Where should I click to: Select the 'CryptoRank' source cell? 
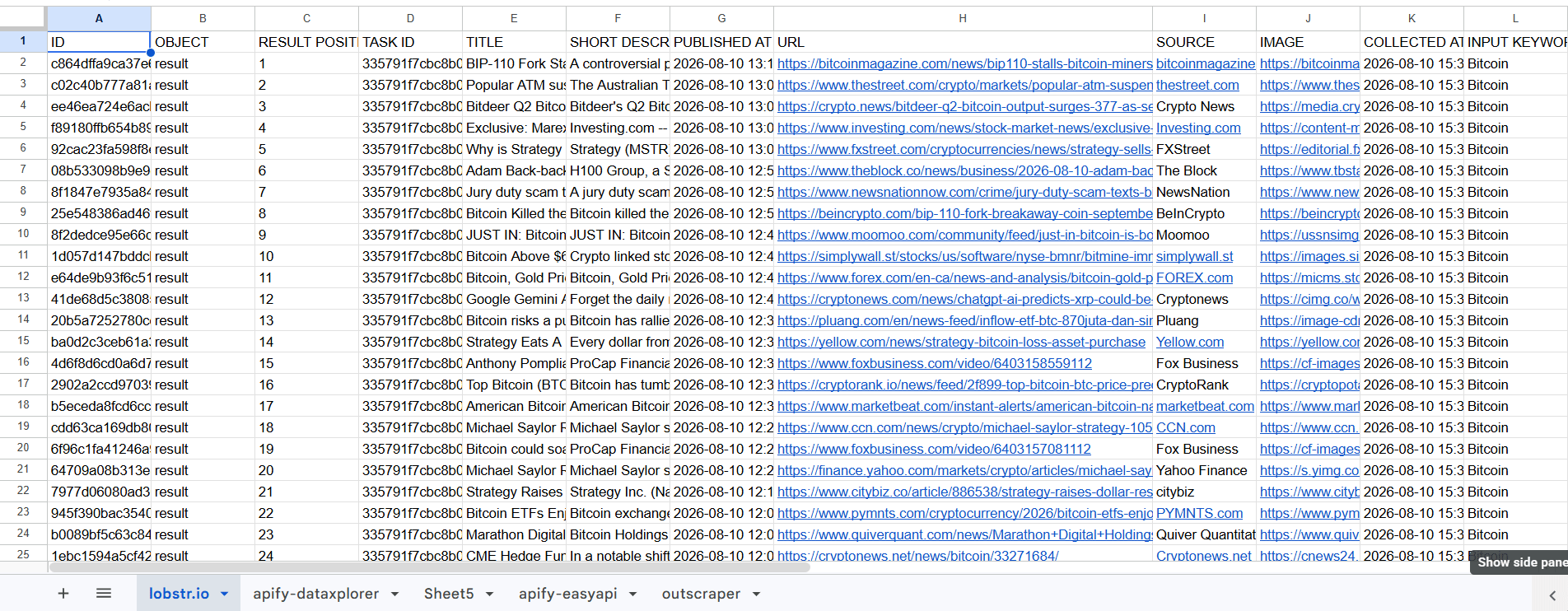pyautogui.click(x=1204, y=385)
